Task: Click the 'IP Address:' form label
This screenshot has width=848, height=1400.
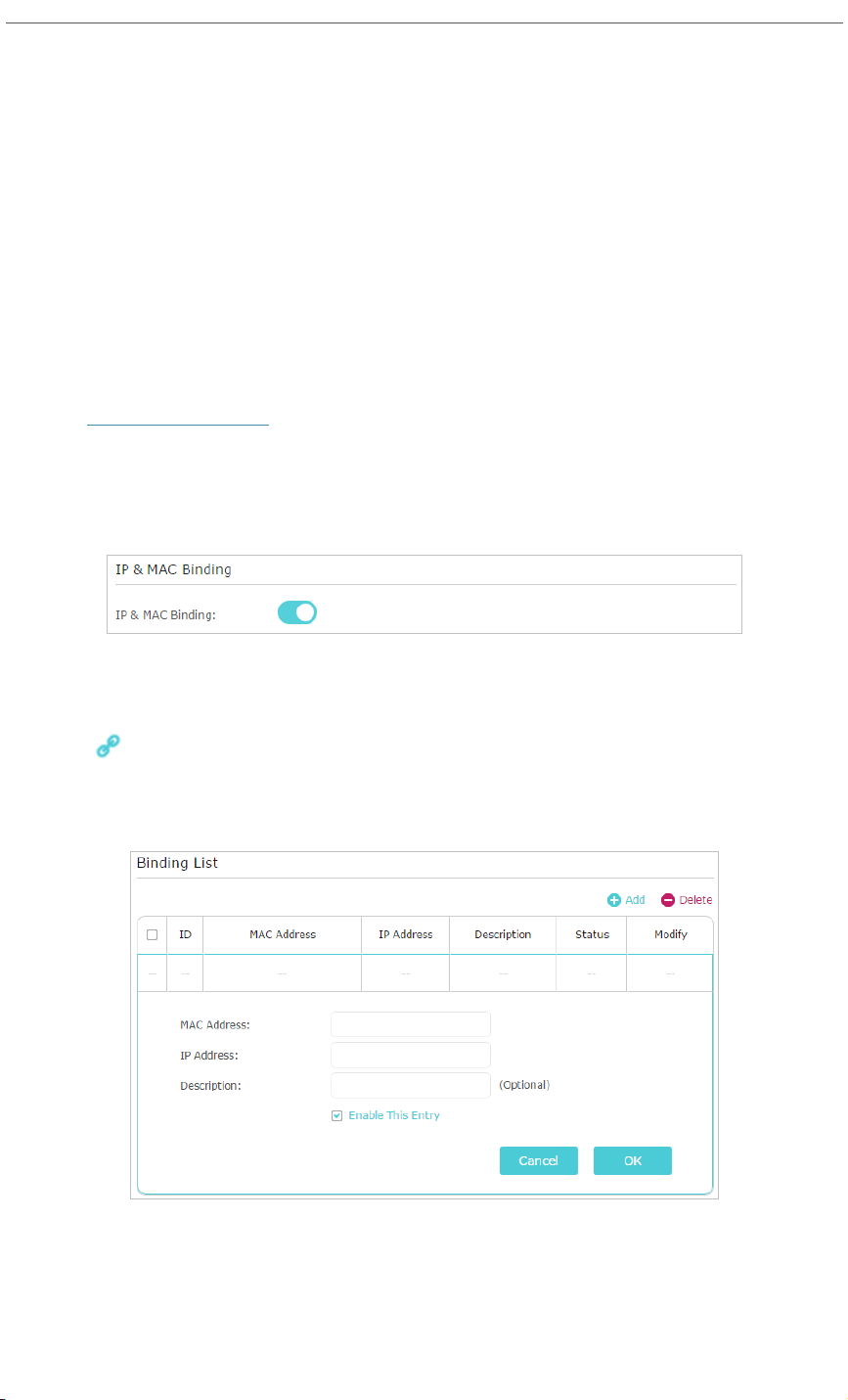Action: pyautogui.click(x=209, y=1056)
